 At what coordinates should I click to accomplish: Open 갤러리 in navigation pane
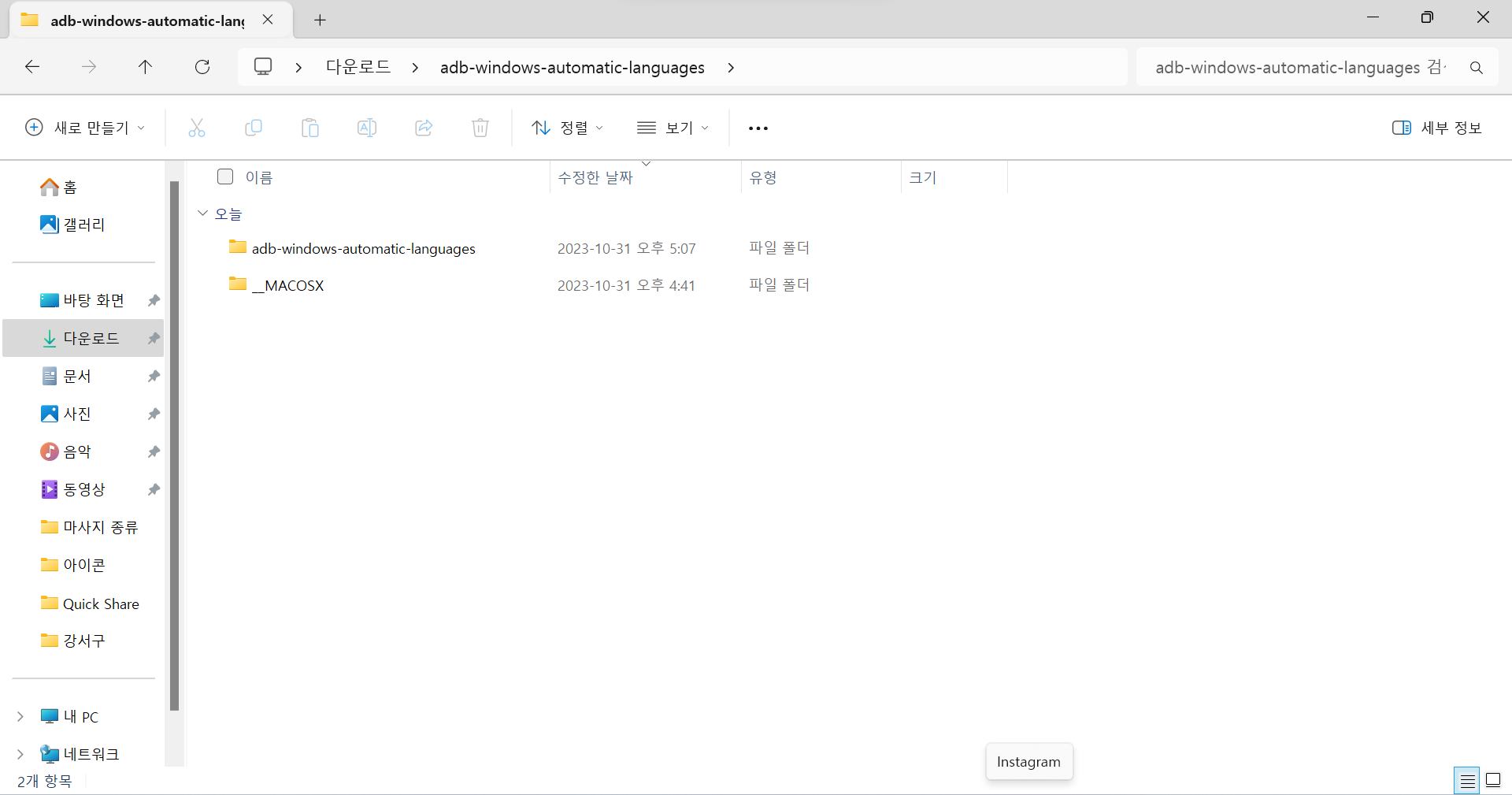click(72, 225)
